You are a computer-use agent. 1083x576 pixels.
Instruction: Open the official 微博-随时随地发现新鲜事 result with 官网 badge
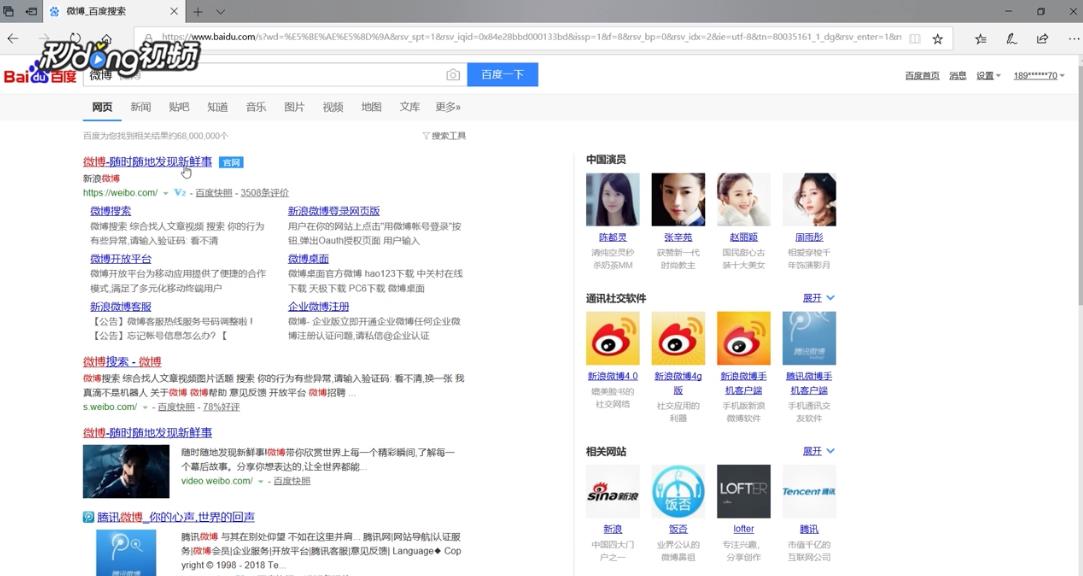tap(147, 162)
